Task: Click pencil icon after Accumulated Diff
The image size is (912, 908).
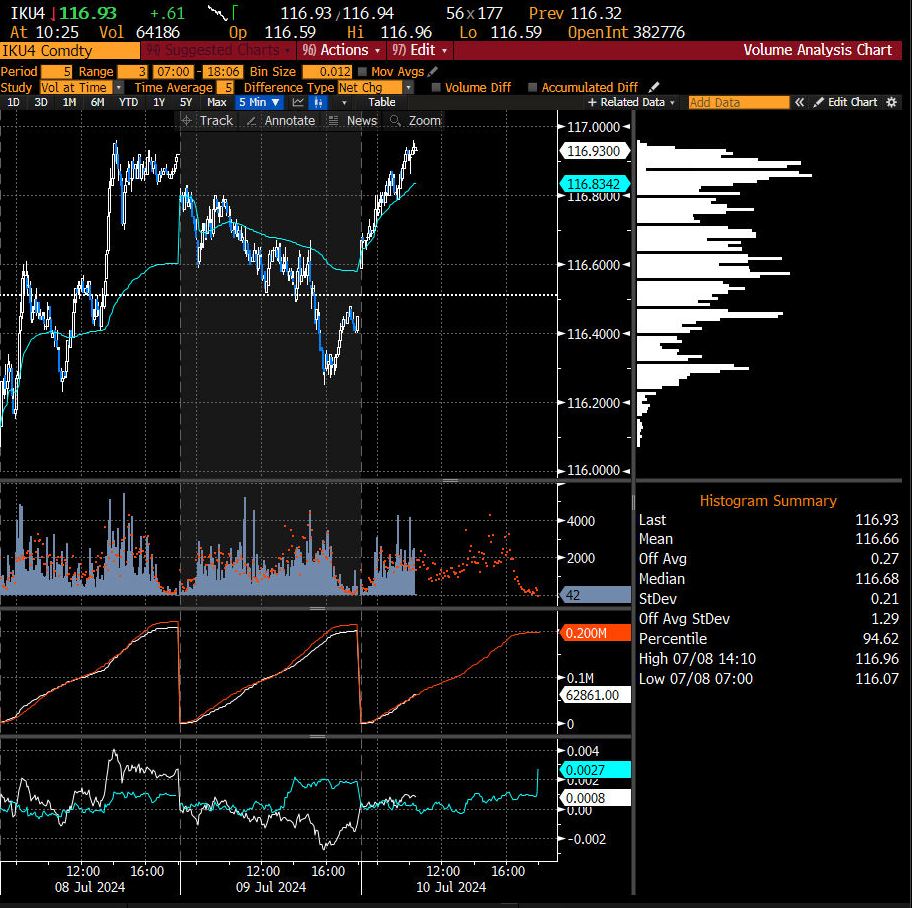Action: 654,87
